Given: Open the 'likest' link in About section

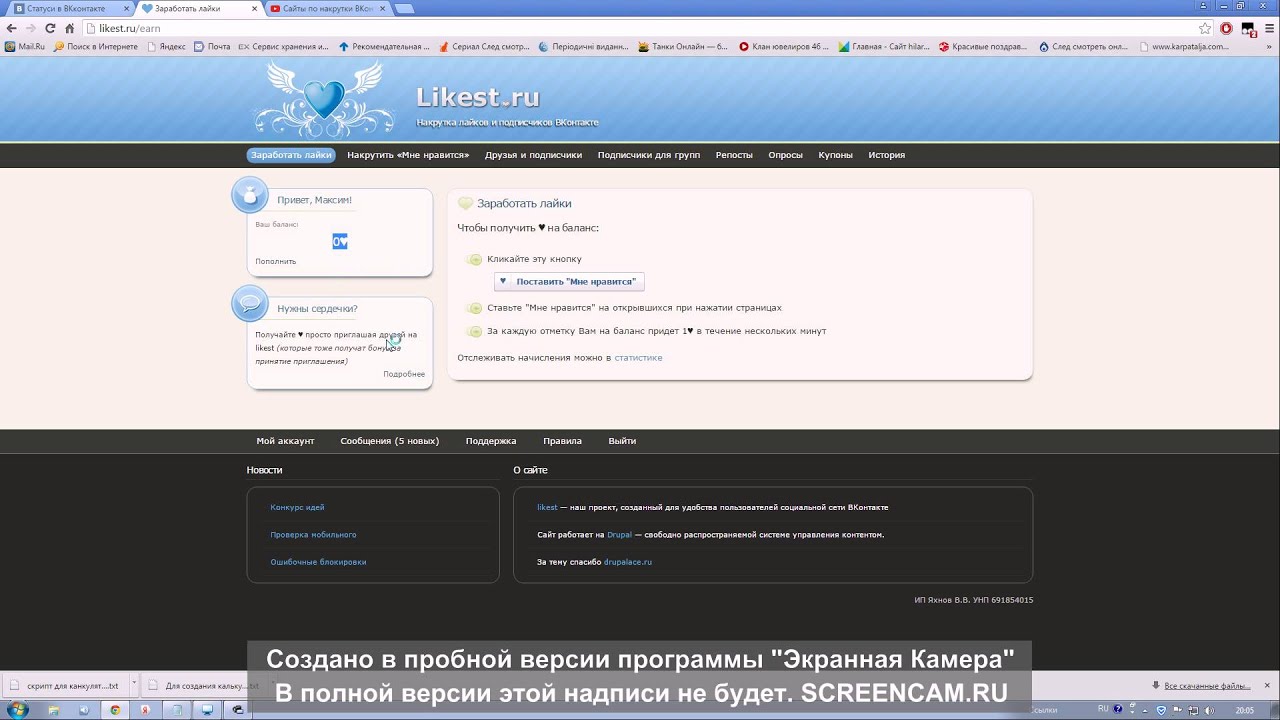Looking at the screenshot, I should click(547, 507).
